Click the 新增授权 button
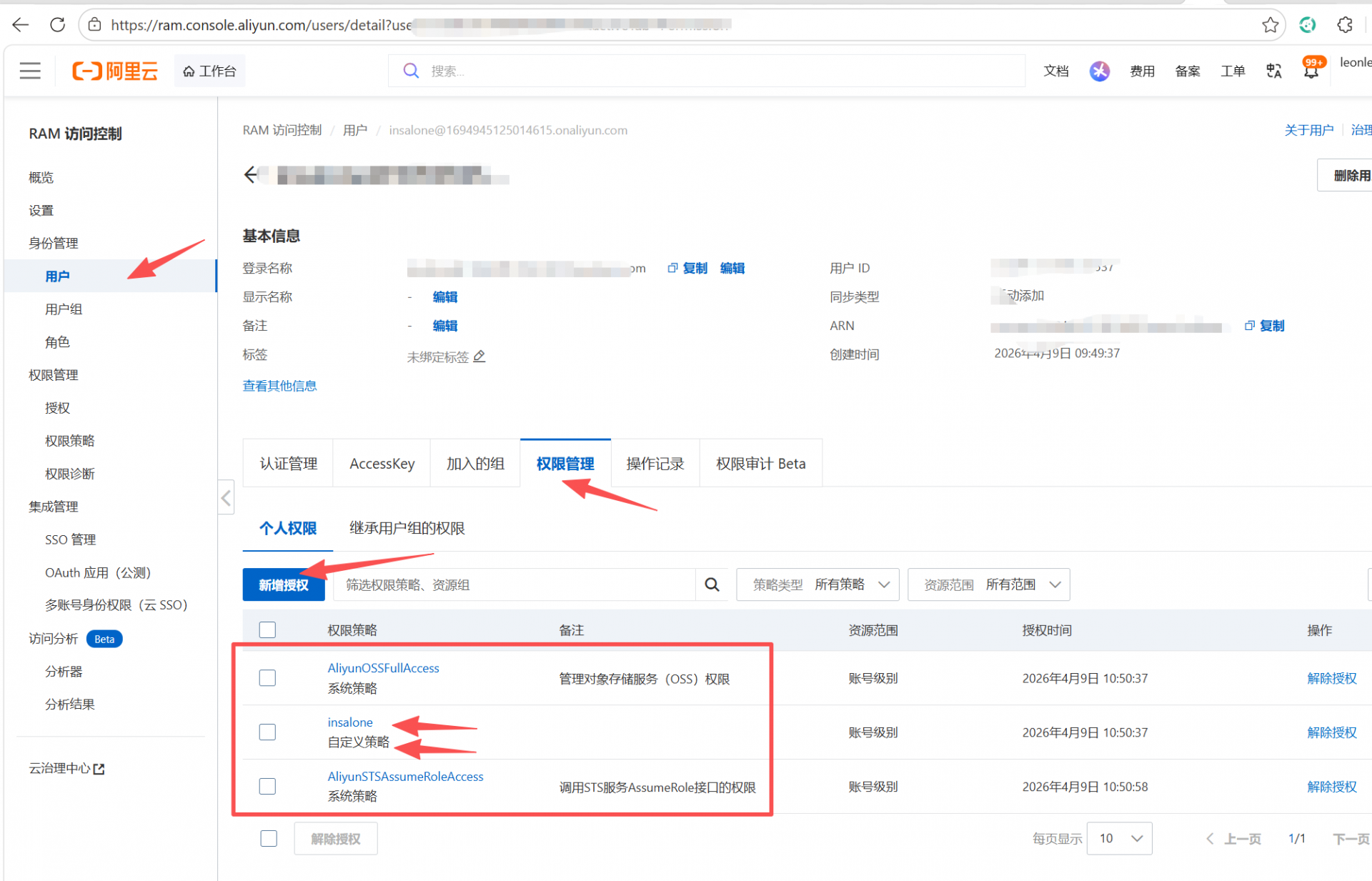Image resolution: width=1372 pixels, height=881 pixels. pyautogui.click(x=284, y=584)
